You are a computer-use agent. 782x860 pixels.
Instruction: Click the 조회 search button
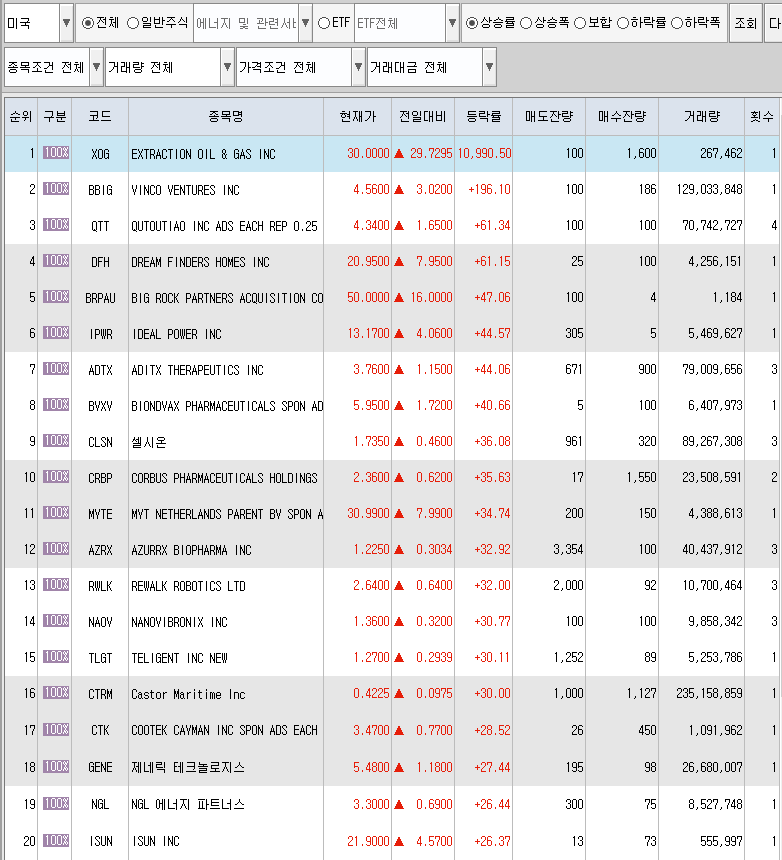pyautogui.click(x=745, y=23)
